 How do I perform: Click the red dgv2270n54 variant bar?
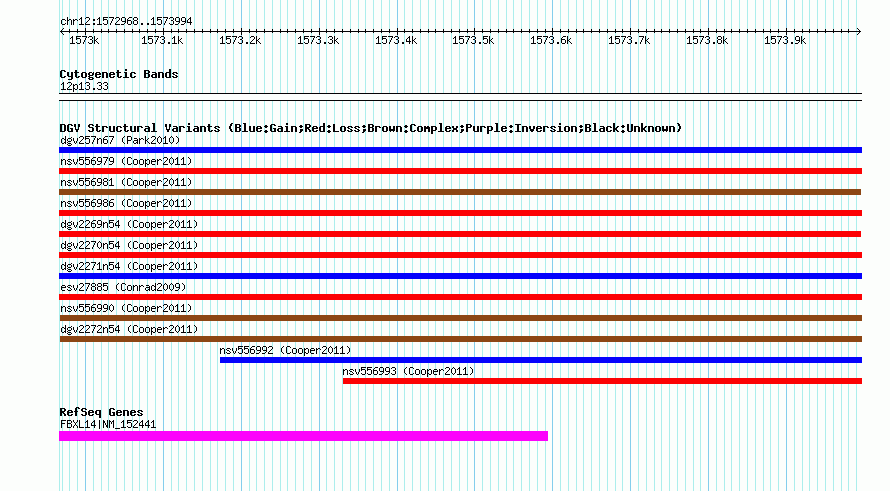click(460, 255)
